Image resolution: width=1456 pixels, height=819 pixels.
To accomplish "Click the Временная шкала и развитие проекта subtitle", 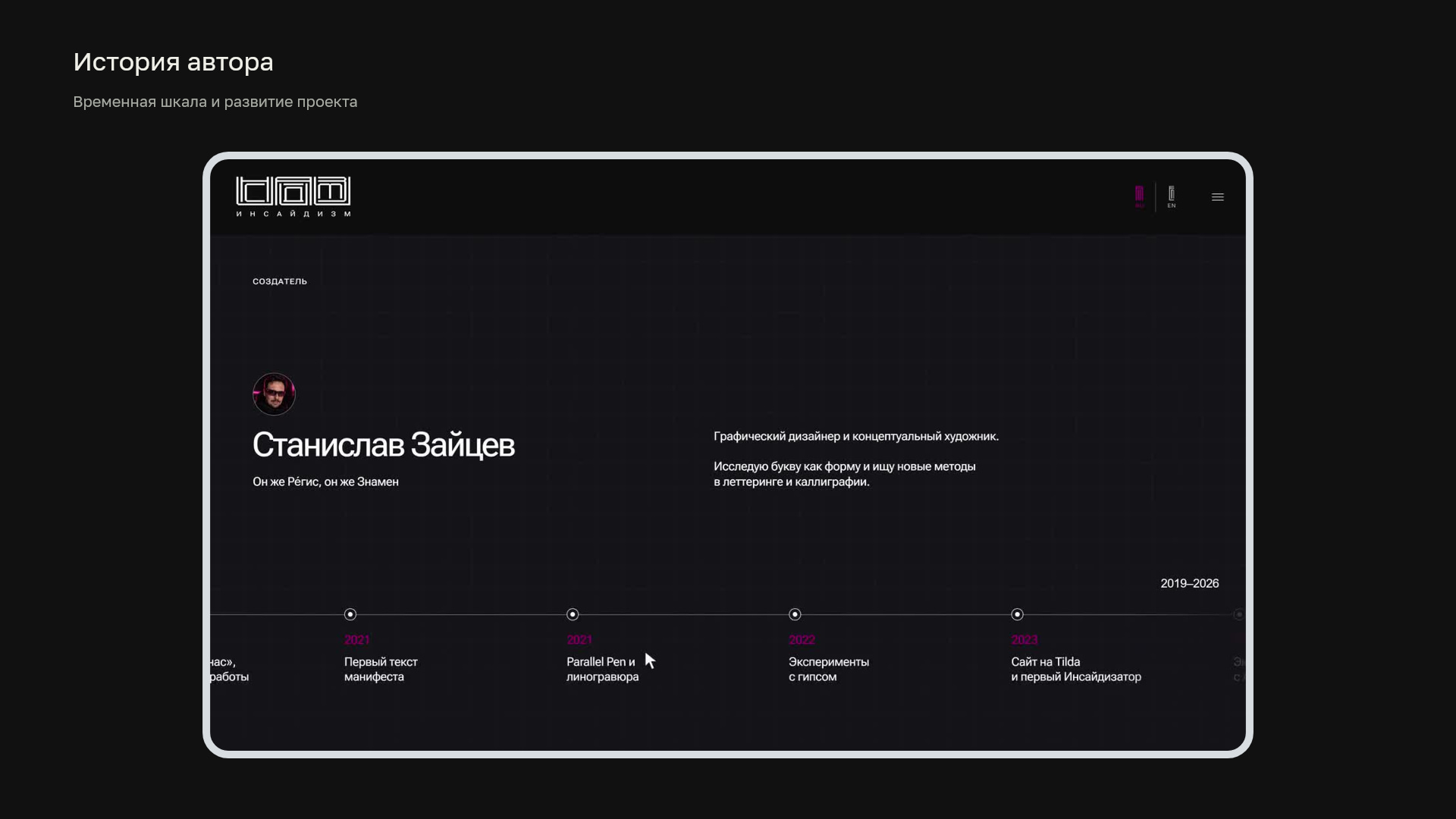I will coord(215,102).
